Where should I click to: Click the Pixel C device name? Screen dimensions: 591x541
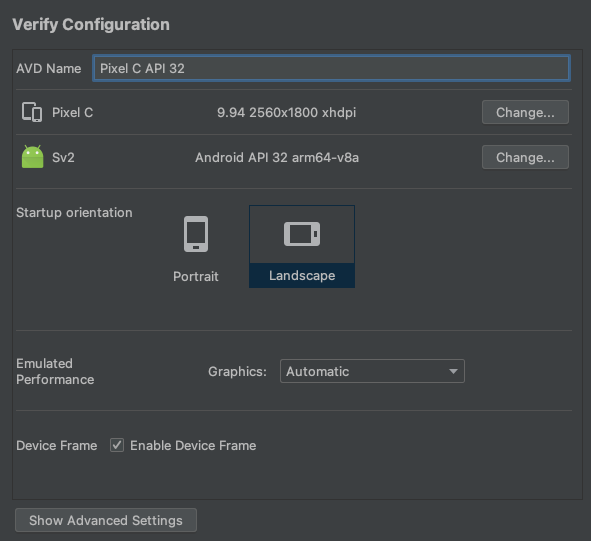[x=72, y=112]
